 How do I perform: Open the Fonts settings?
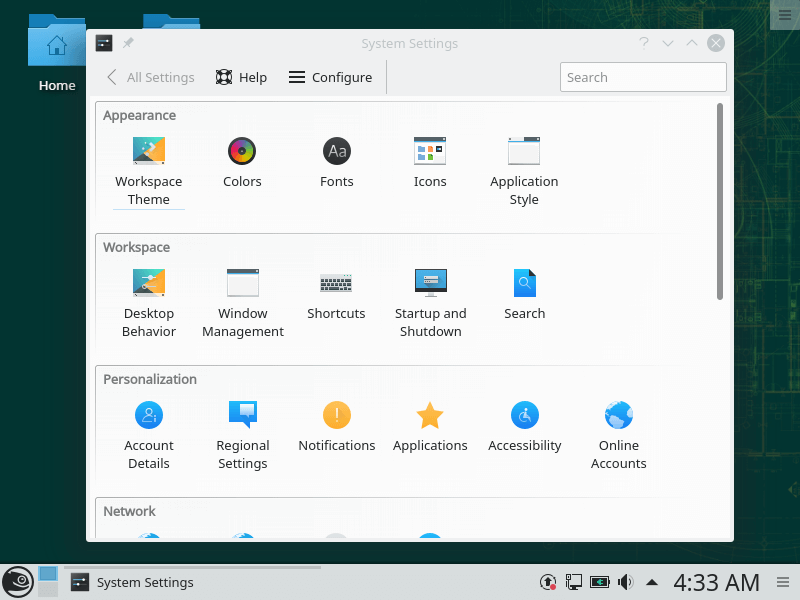[x=336, y=152]
